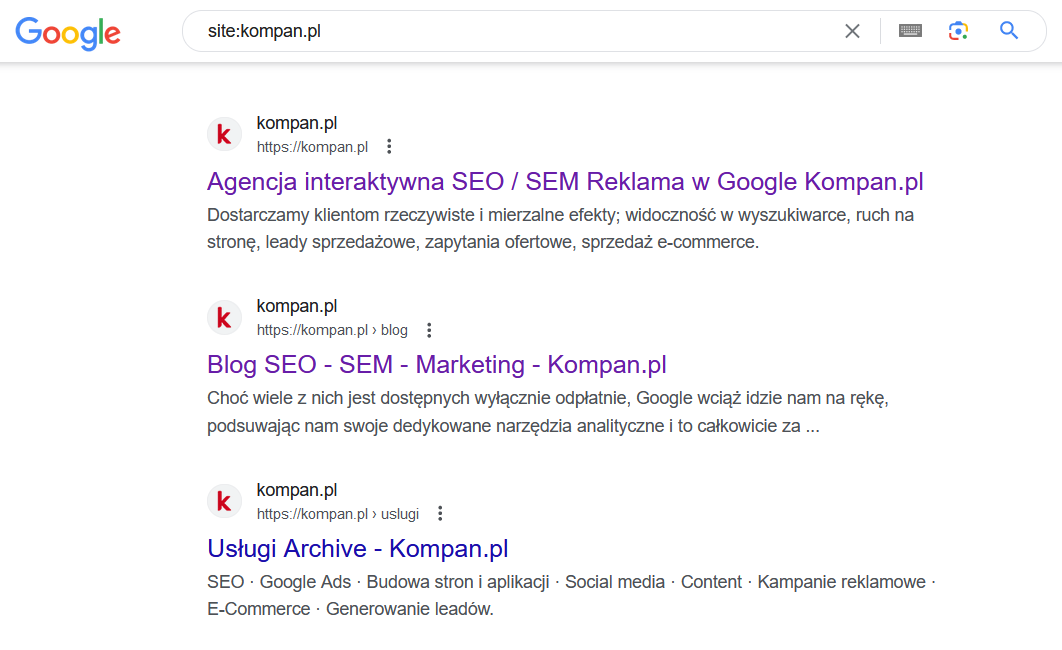Click the snippet starting 'Dostarczamy klientom rzeczywiste'
The height and width of the screenshot is (650, 1062).
561,228
